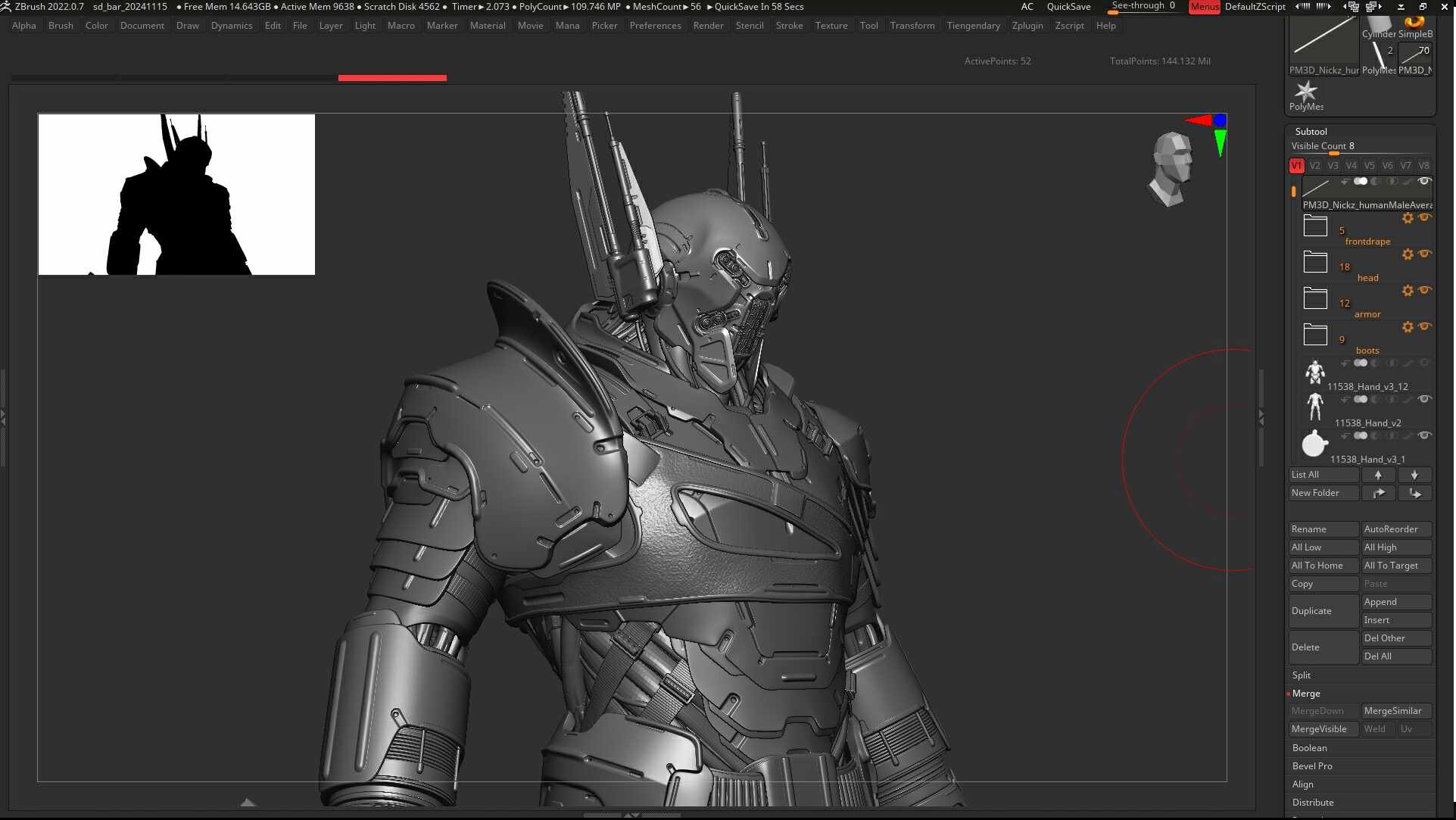This screenshot has width=1456, height=820.
Task: Hide the head folder with its eye icon
Action: tap(1425, 254)
